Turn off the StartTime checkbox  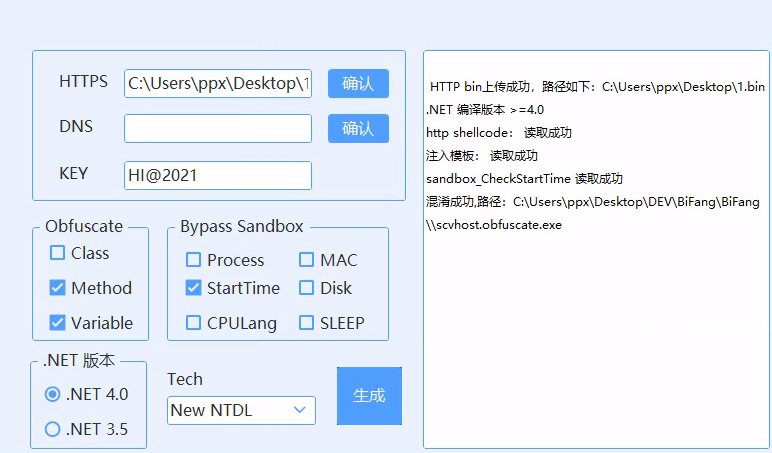193,288
